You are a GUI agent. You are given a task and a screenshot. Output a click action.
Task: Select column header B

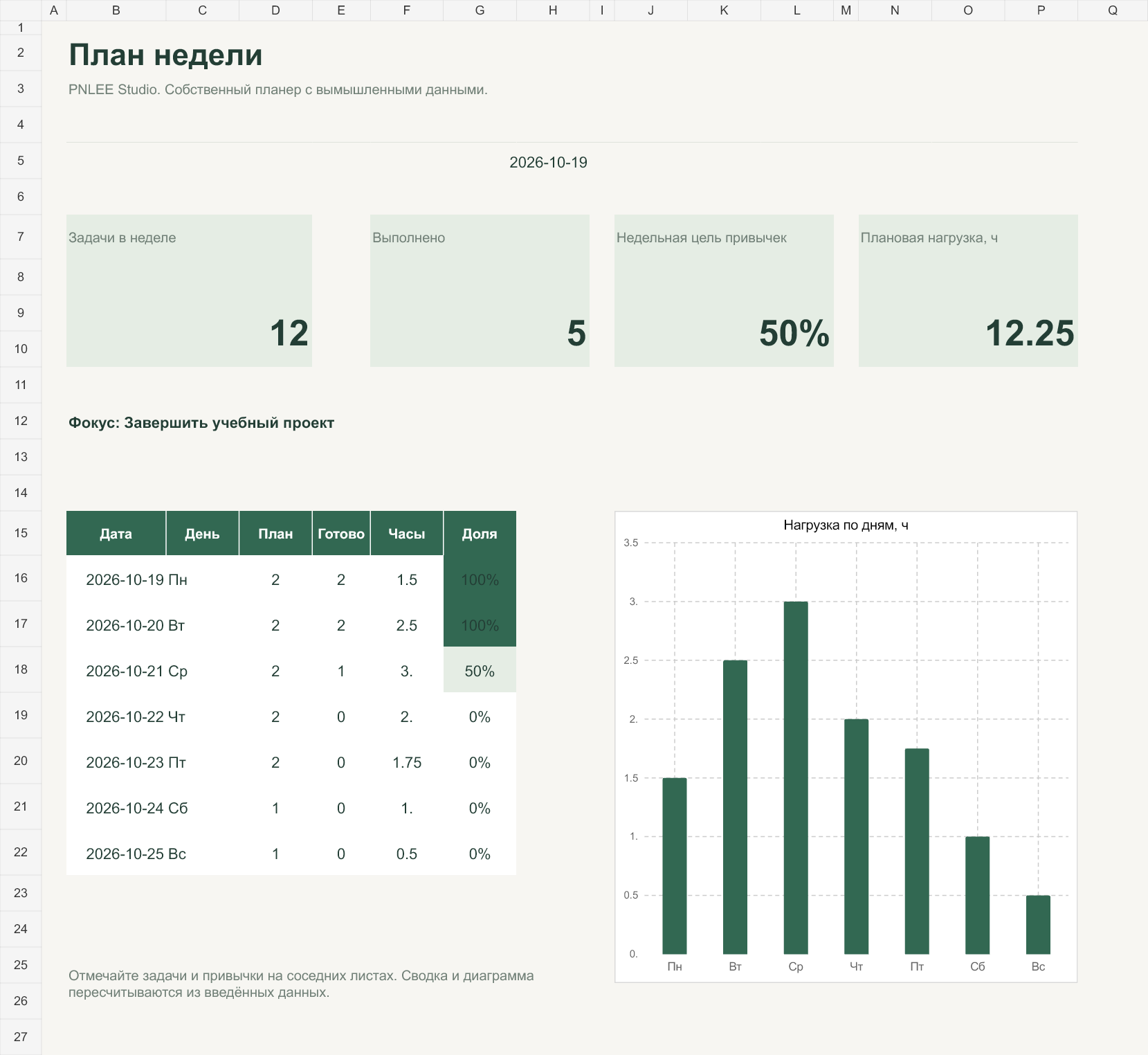(x=116, y=10)
